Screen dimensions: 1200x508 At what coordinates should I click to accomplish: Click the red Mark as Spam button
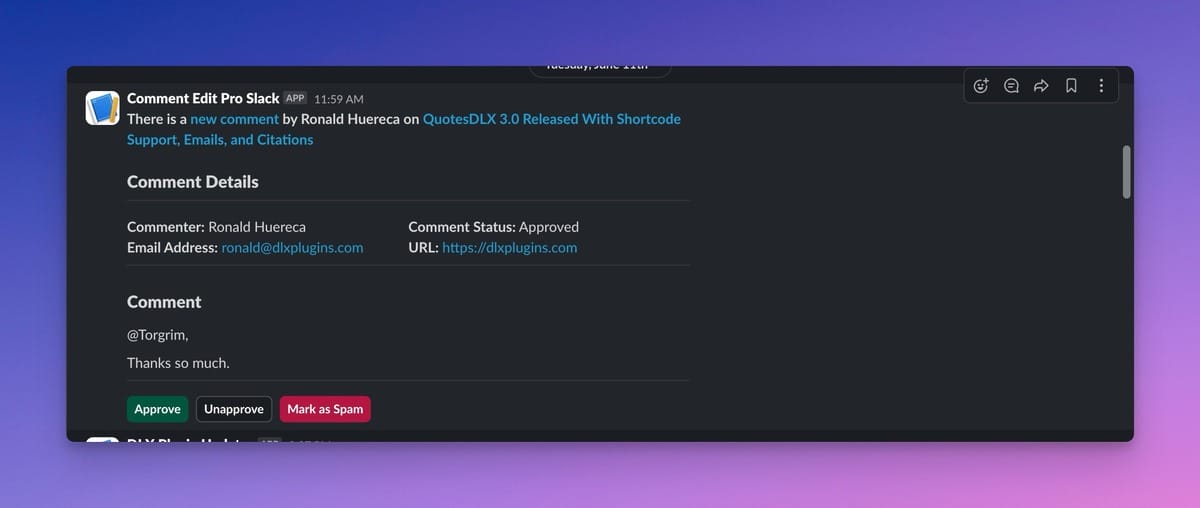pos(325,409)
